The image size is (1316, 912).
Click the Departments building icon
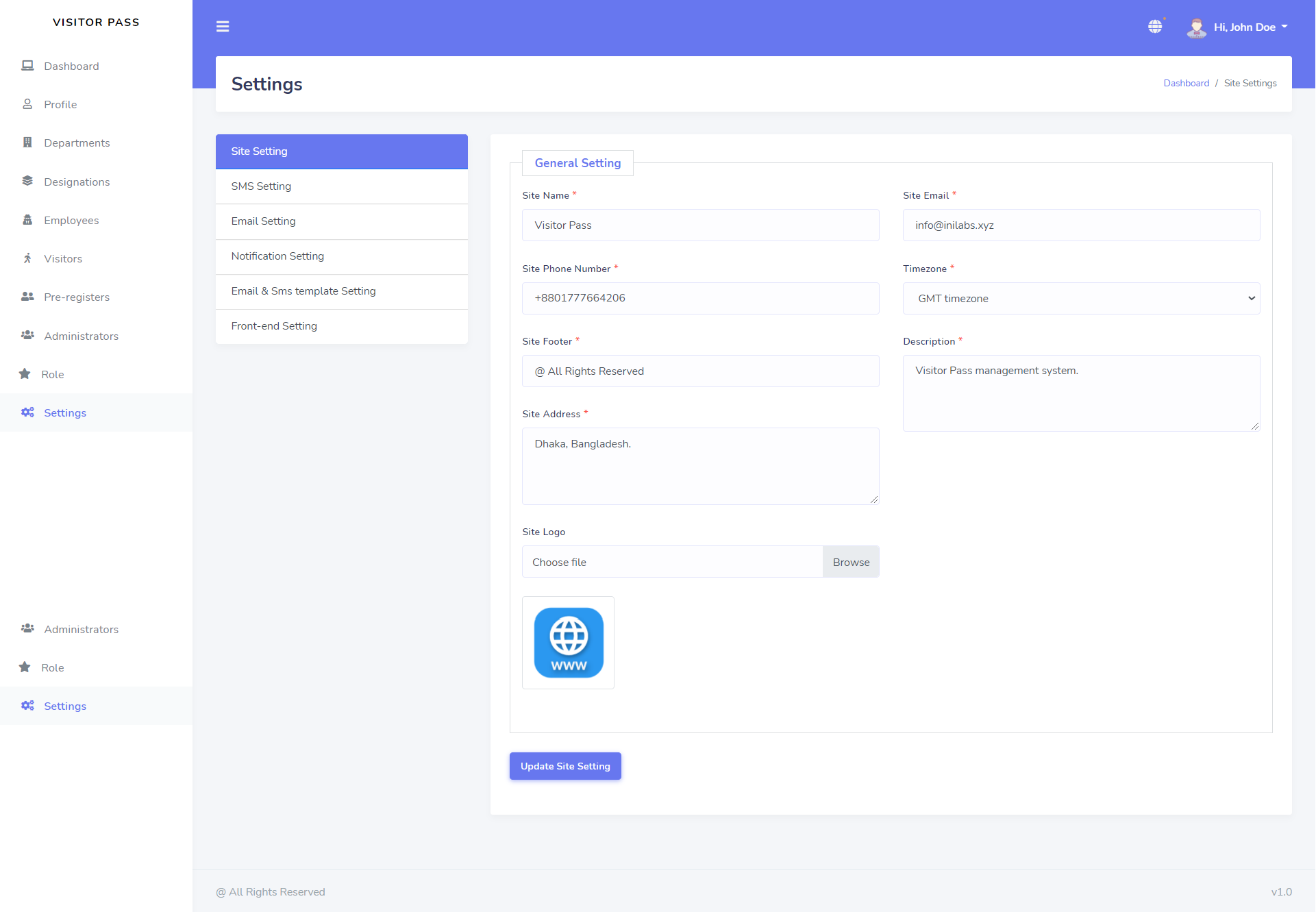[27, 143]
